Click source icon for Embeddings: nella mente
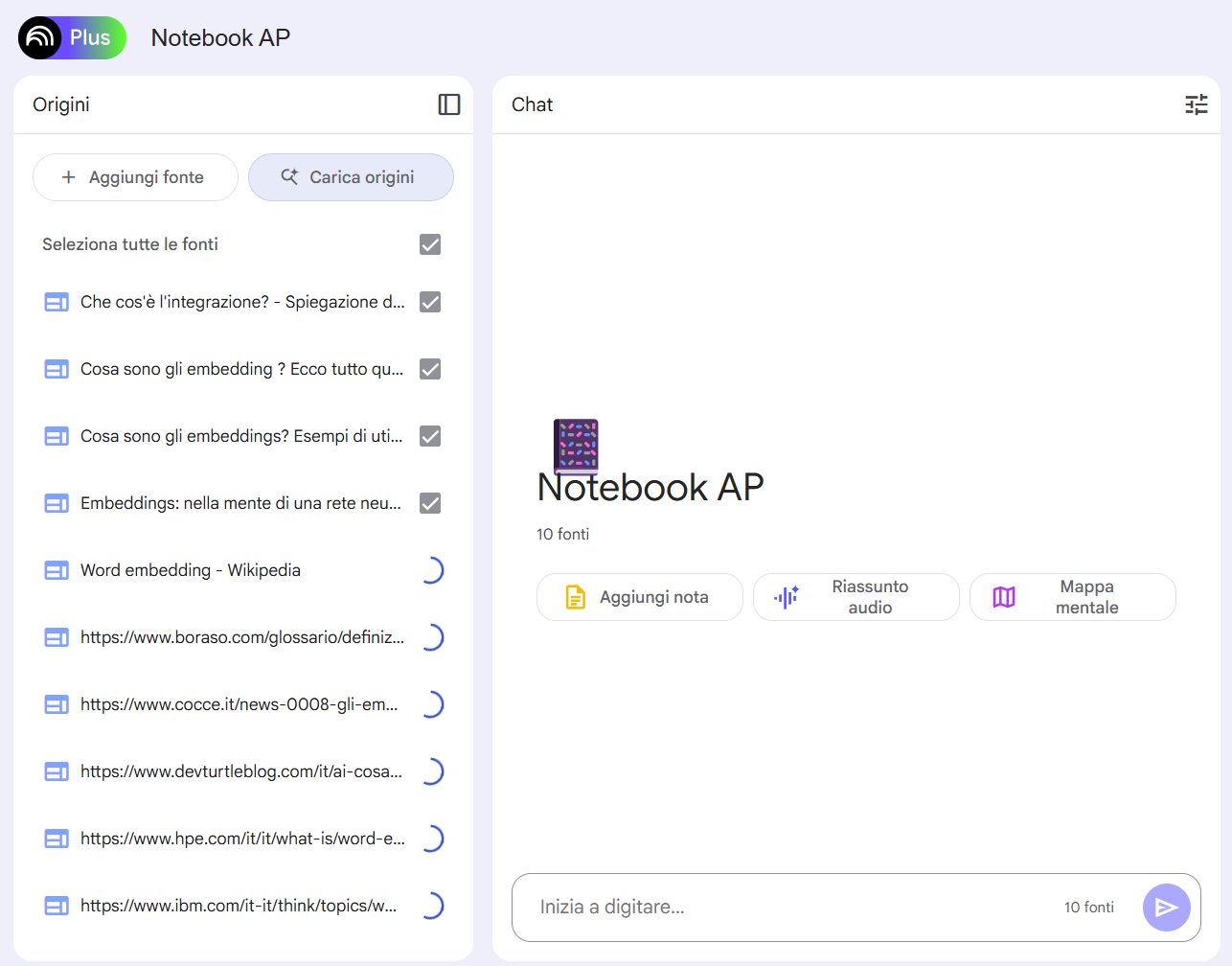Viewport: 1232px width, 966px height. click(57, 503)
